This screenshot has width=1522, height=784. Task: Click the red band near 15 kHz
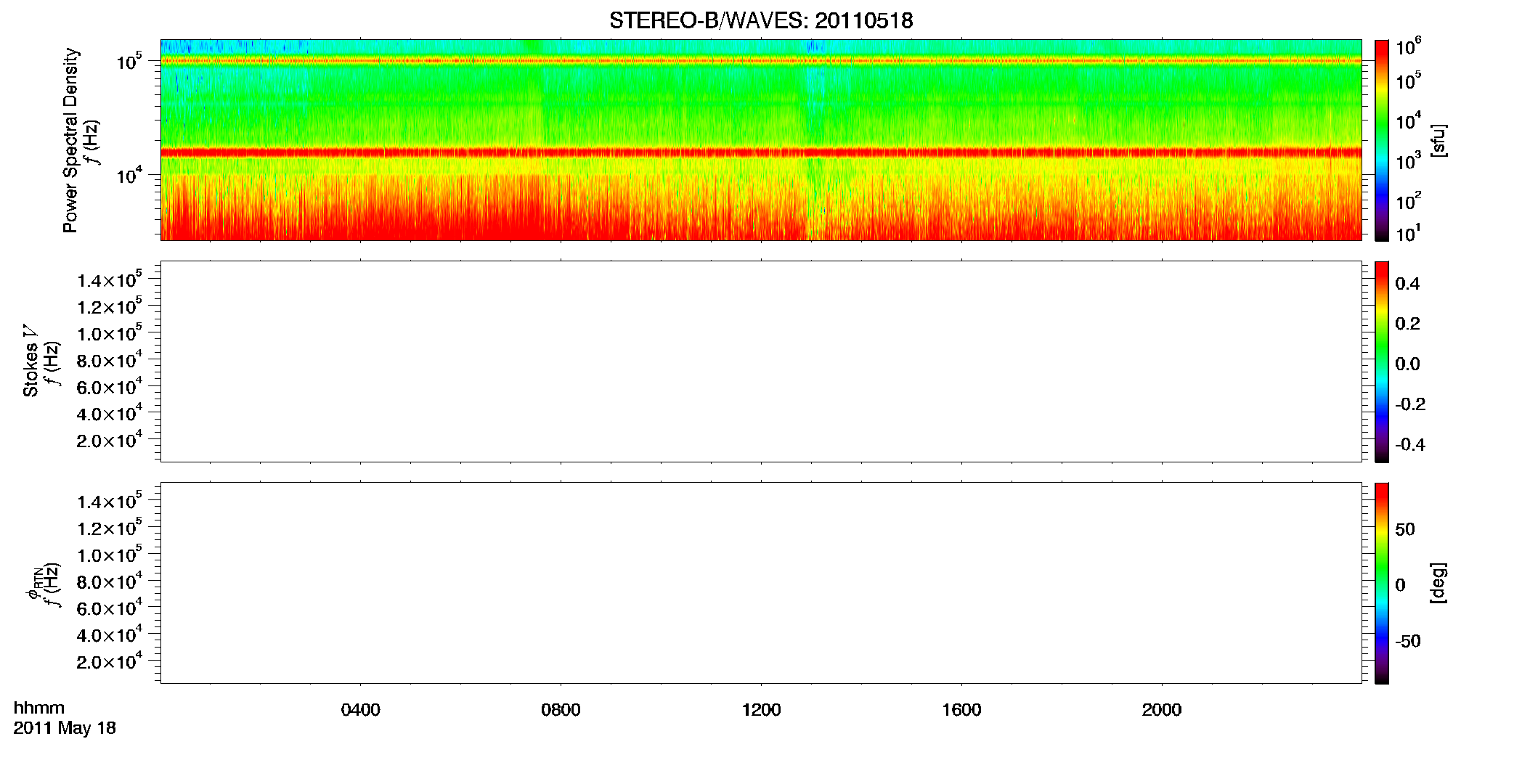click(x=761, y=152)
